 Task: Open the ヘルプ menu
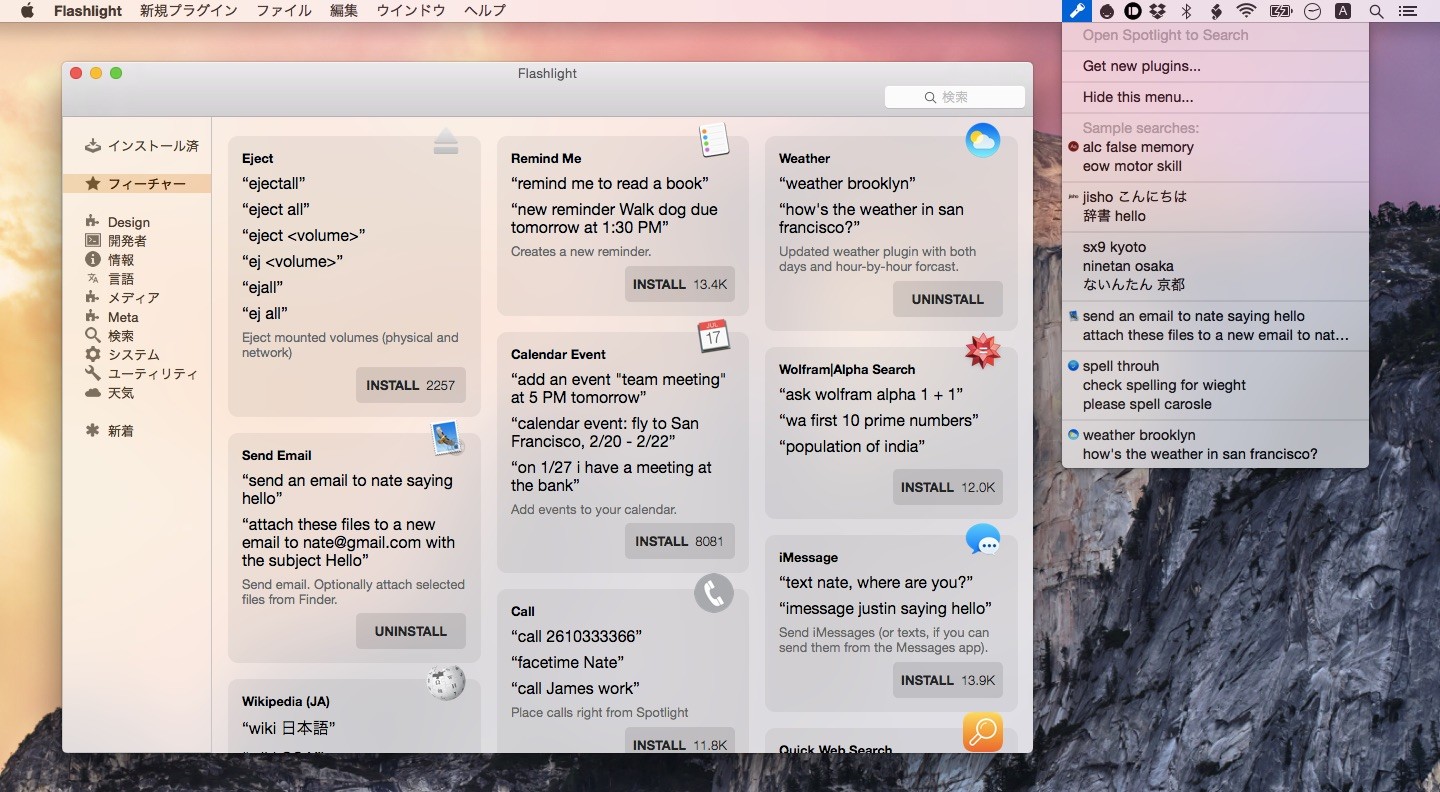pos(485,11)
